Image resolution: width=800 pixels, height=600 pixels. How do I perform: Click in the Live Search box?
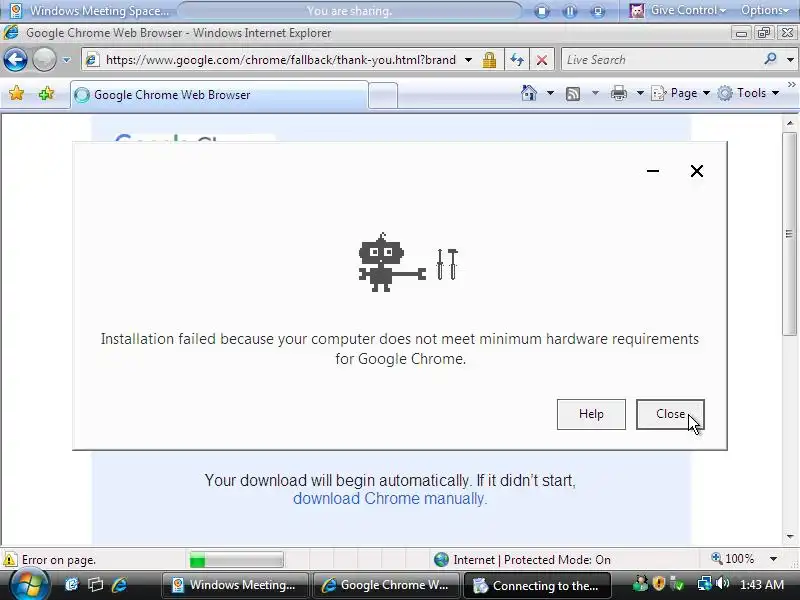[x=662, y=60]
